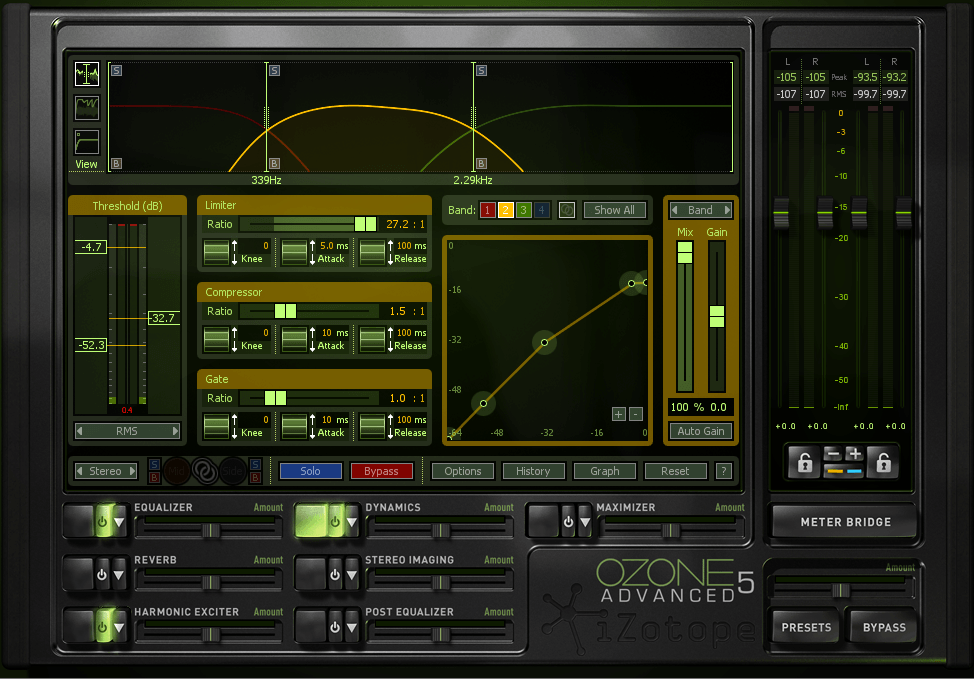
Task: Click the iZotope swirl logo icon
Action: point(205,470)
